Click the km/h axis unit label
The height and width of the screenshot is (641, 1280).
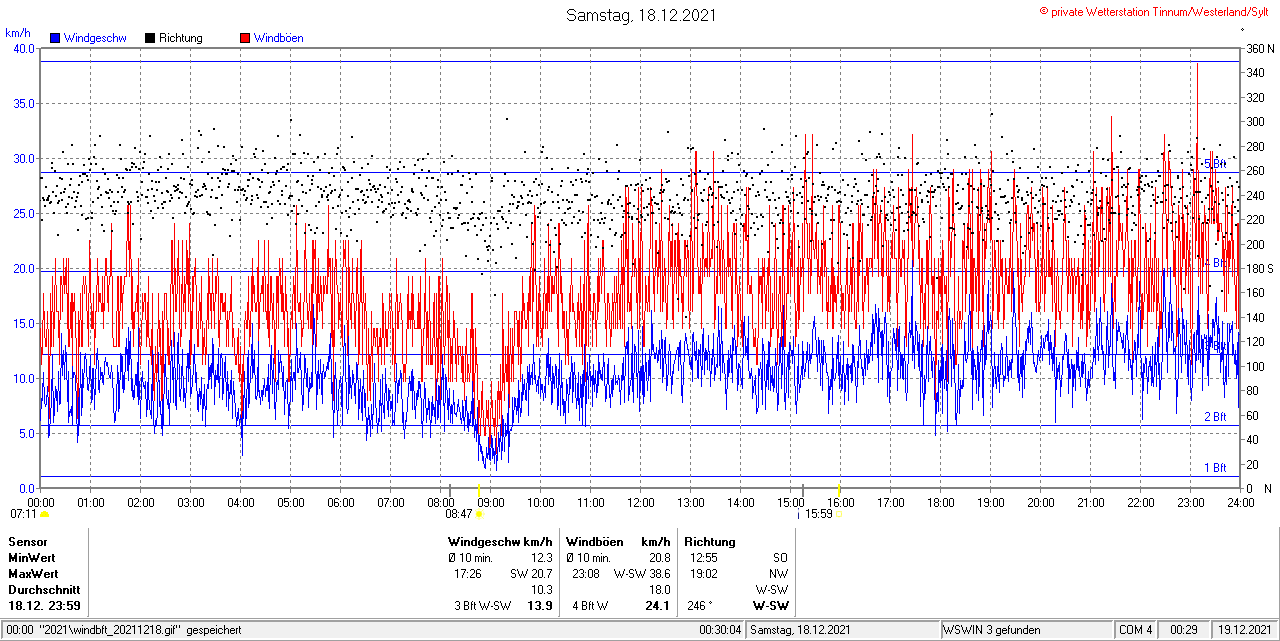pyautogui.click(x=18, y=33)
